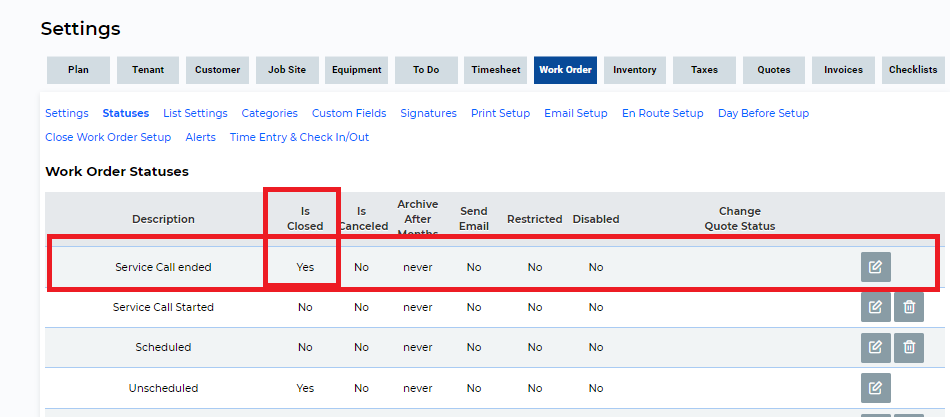950x417 pixels.
Task: Open List Settings link
Action: (x=195, y=113)
